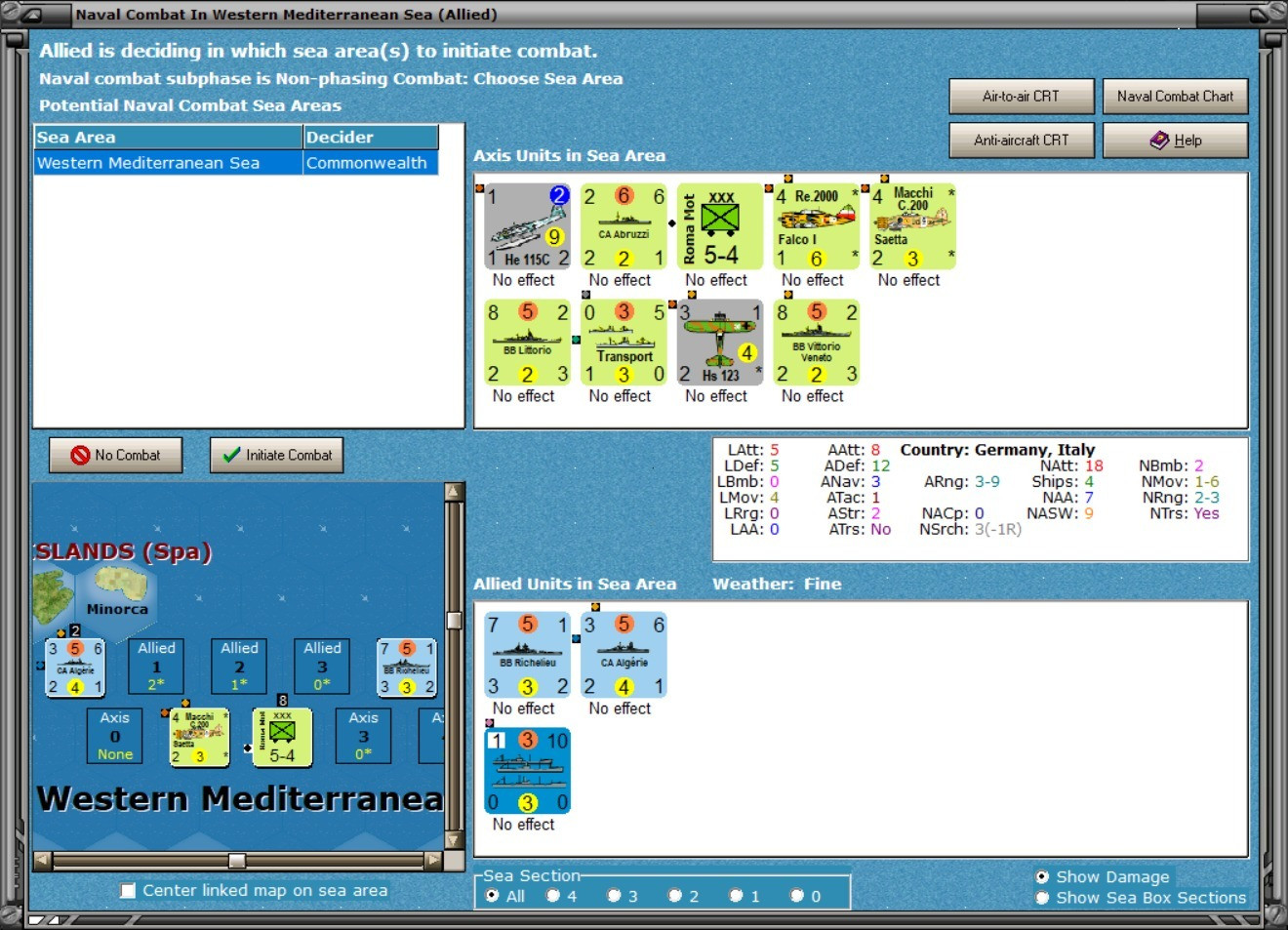The width and height of the screenshot is (1288, 930).
Task: Select the He 115C seaplane counter
Action: (x=528, y=226)
